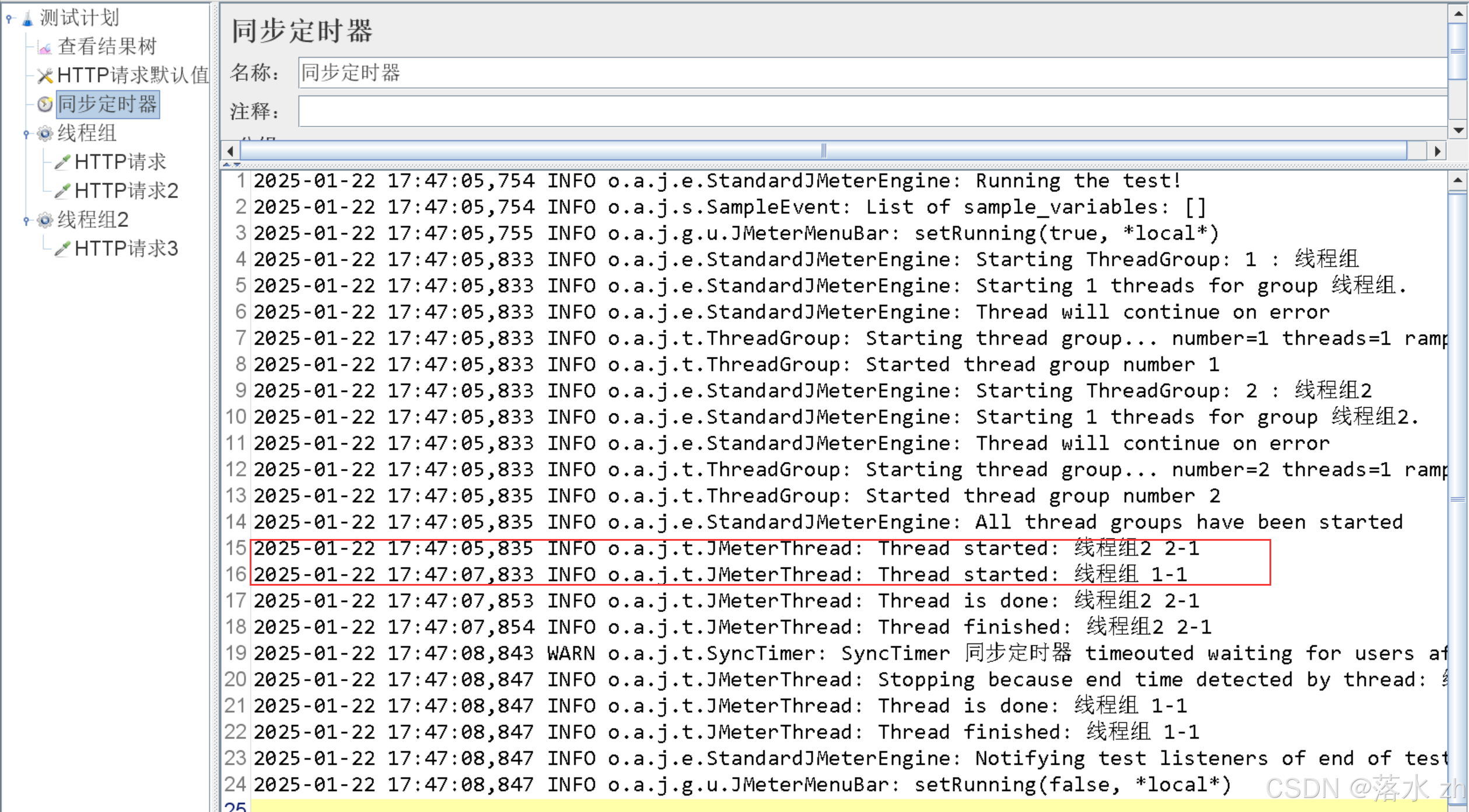Image resolution: width=1469 pixels, height=812 pixels.
Task: Click the 注释 input field
Action: (873, 111)
